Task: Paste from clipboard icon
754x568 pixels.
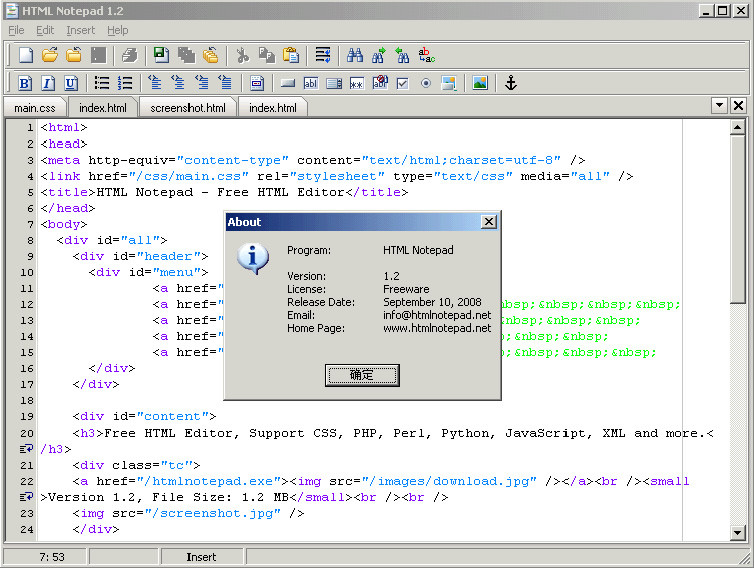Action: 290,55
